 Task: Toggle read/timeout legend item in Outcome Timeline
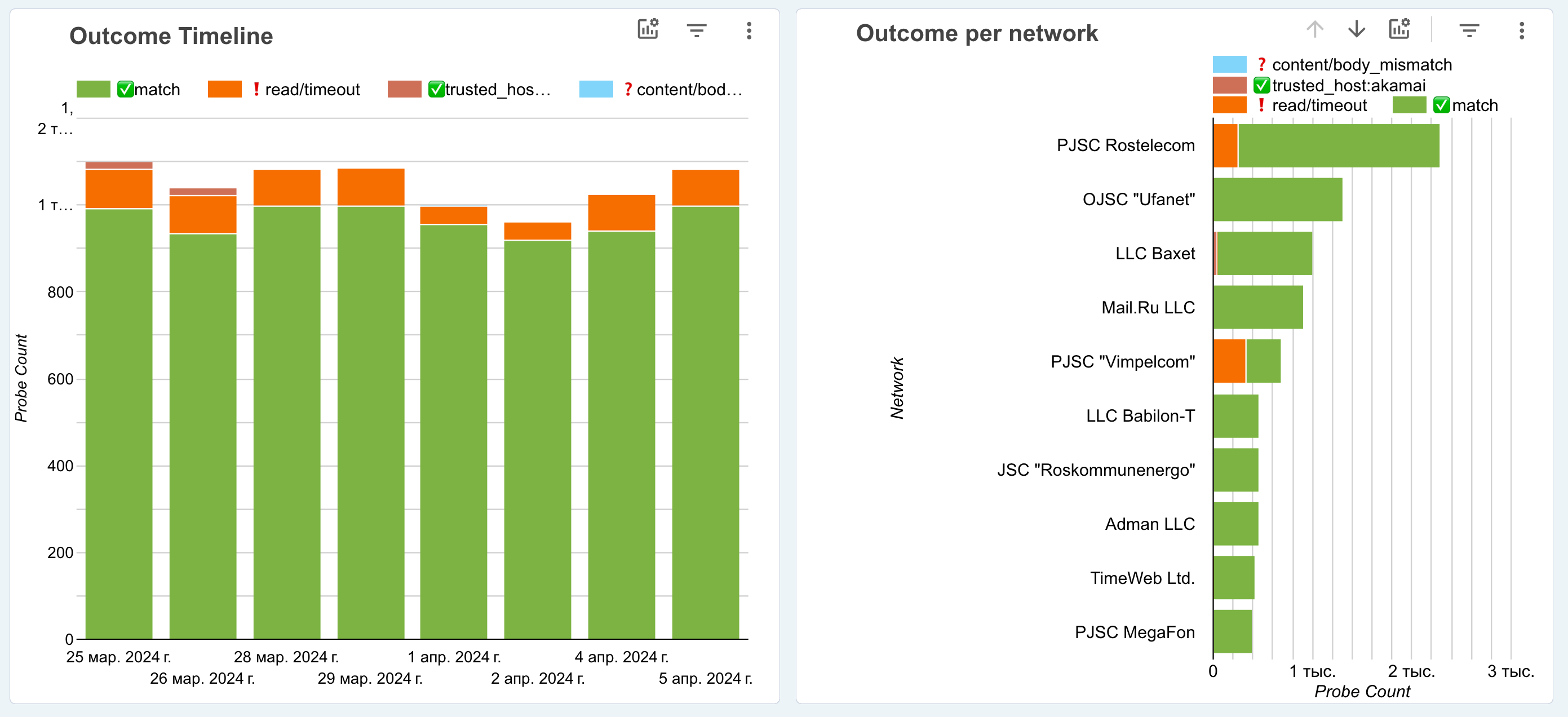tap(312, 90)
